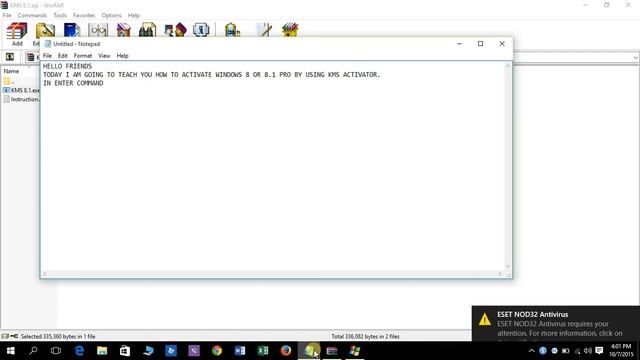Click the volume icon in system tray
Screen dimensions: 640x360
coord(588,351)
